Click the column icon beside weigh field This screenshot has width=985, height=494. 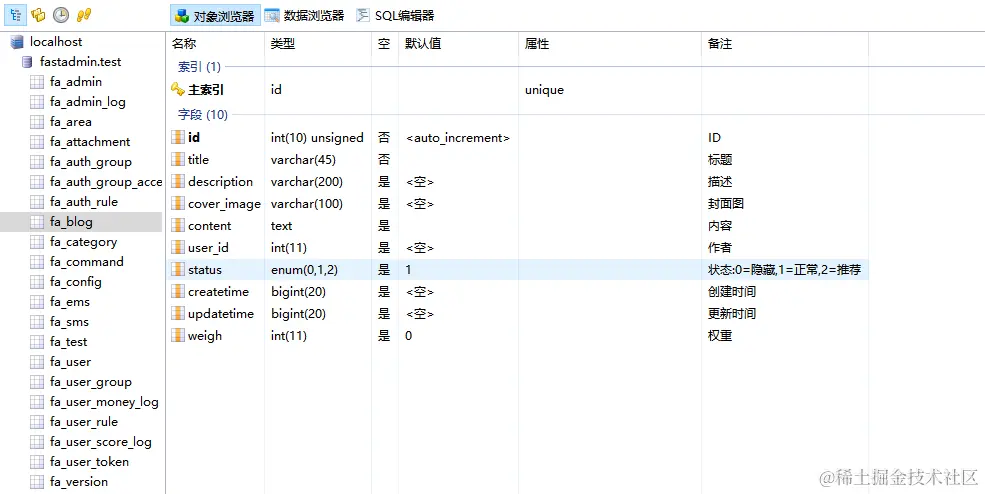pos(178,336)
